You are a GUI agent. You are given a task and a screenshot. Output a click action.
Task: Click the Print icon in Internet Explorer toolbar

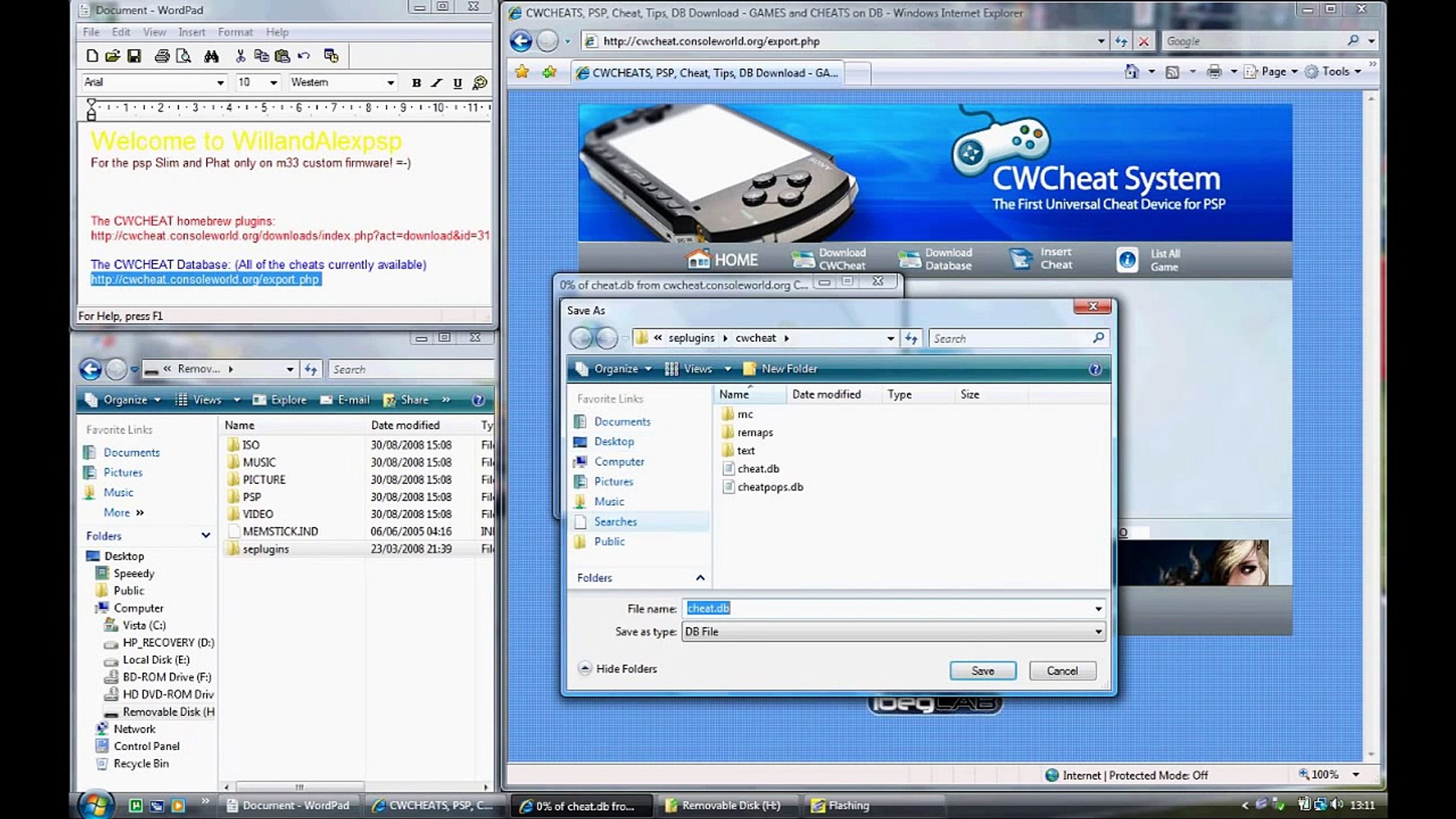[1214, 72]
